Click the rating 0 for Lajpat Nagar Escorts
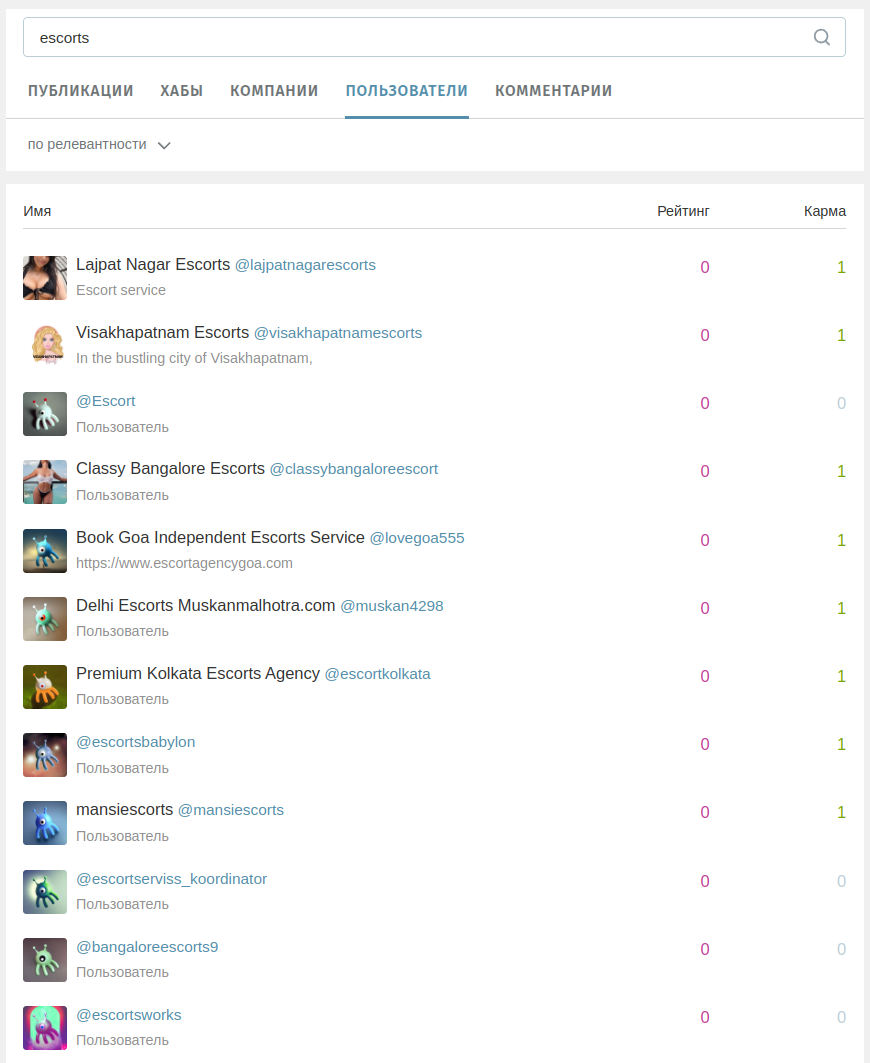870x1063 pixels. point(705,267)
